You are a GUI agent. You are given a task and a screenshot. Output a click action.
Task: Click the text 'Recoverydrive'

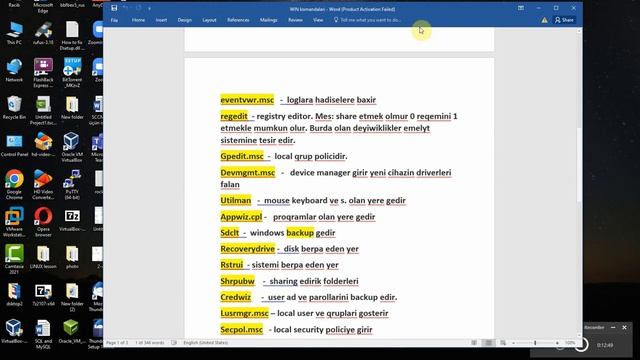pyautogui.click(x=247, y=249)
